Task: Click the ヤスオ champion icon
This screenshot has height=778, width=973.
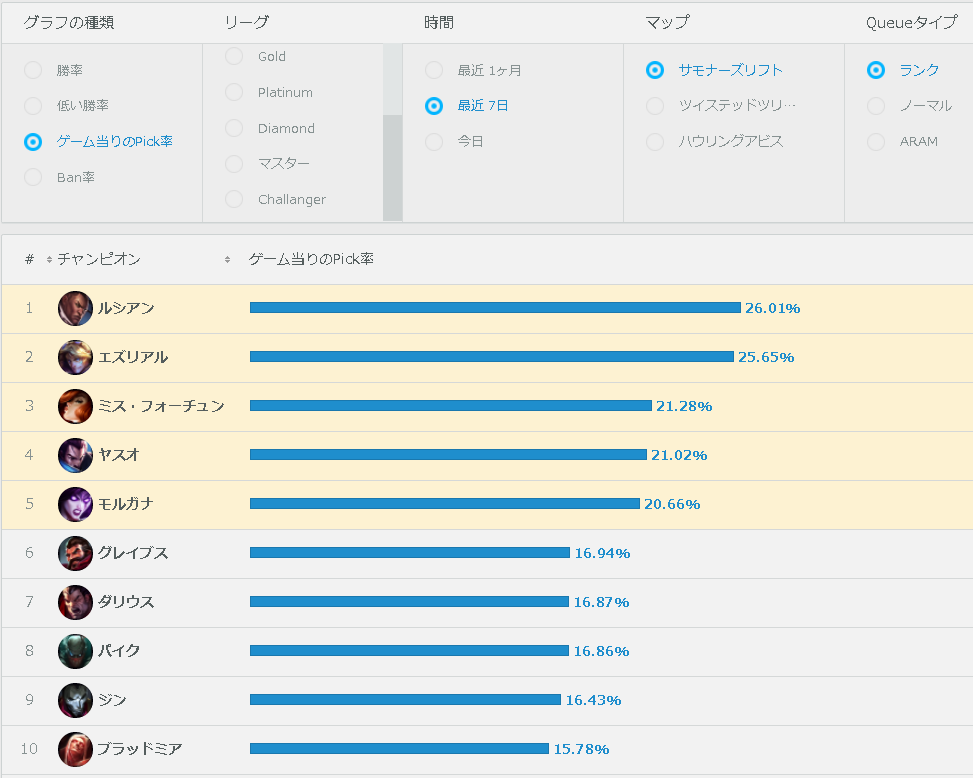Action: tap(75, 455)
